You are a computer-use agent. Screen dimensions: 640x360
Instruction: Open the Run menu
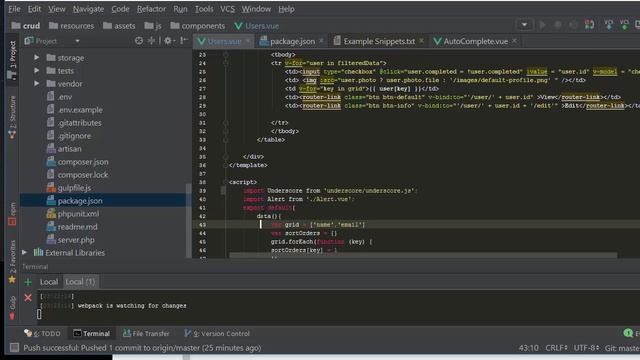point(180,9)
